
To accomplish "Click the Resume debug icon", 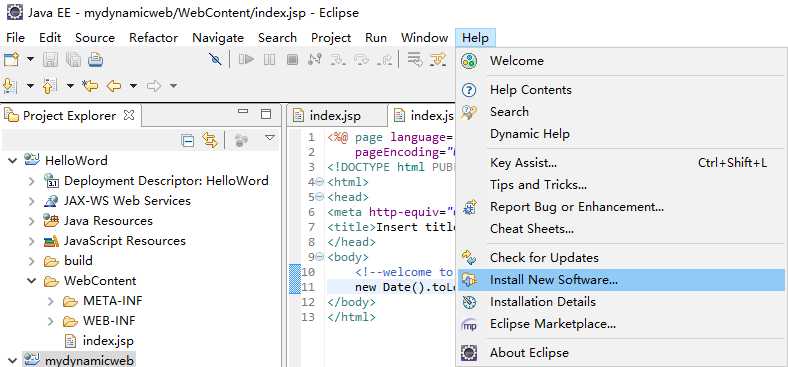I will [246, 60].
